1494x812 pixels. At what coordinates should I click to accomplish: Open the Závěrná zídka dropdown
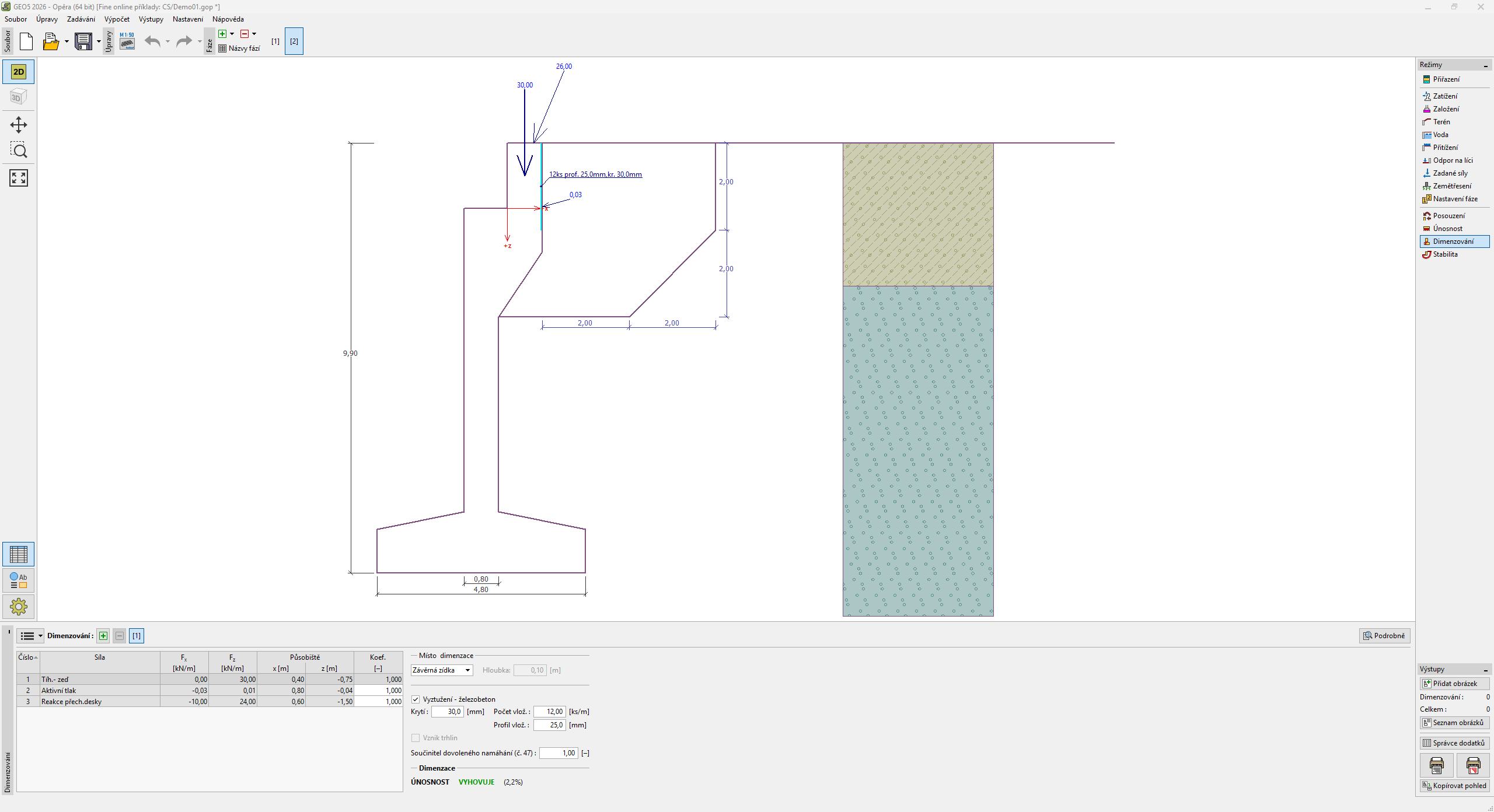point(442,670)
